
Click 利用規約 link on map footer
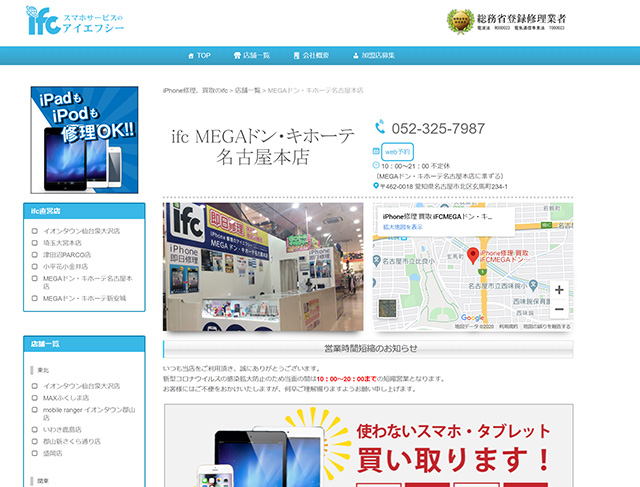pyautogui.click(x=509, y=327)
